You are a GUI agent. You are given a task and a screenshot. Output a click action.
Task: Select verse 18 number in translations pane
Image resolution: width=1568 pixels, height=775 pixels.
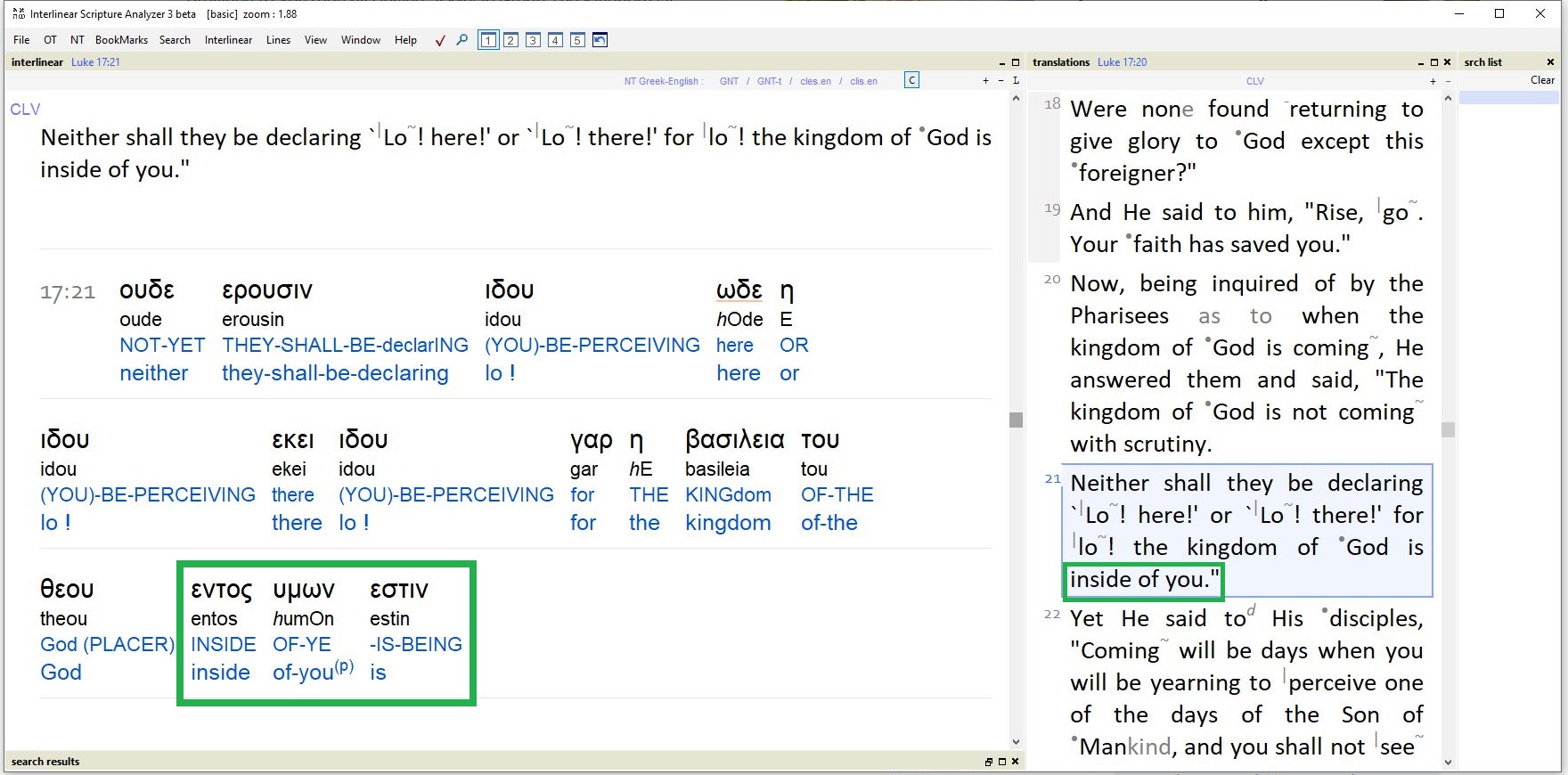[1052, 103]
